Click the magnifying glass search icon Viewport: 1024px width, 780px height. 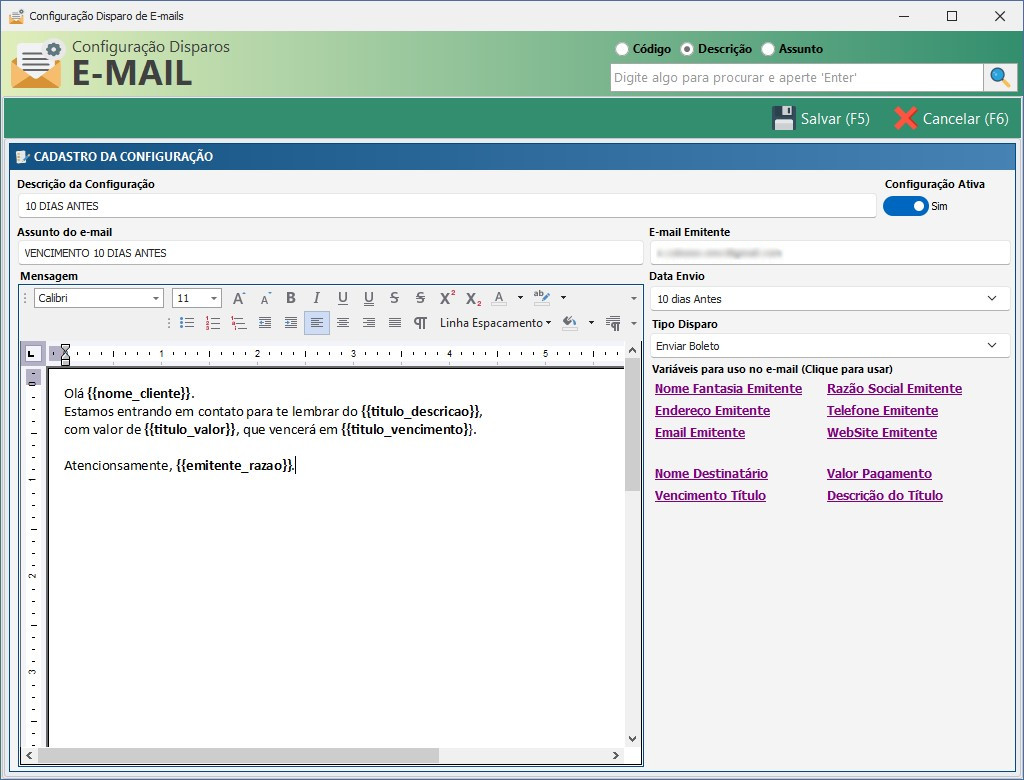[999, 78]
